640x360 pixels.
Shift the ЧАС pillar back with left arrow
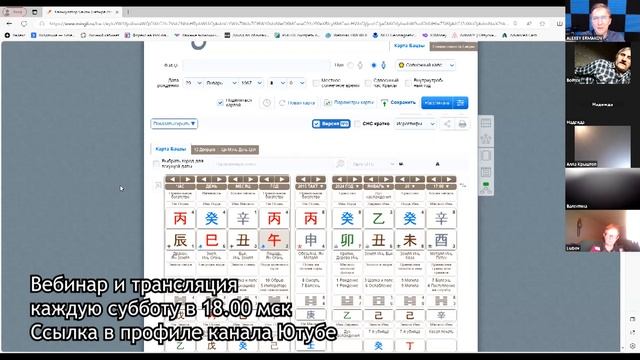point(173,179)
